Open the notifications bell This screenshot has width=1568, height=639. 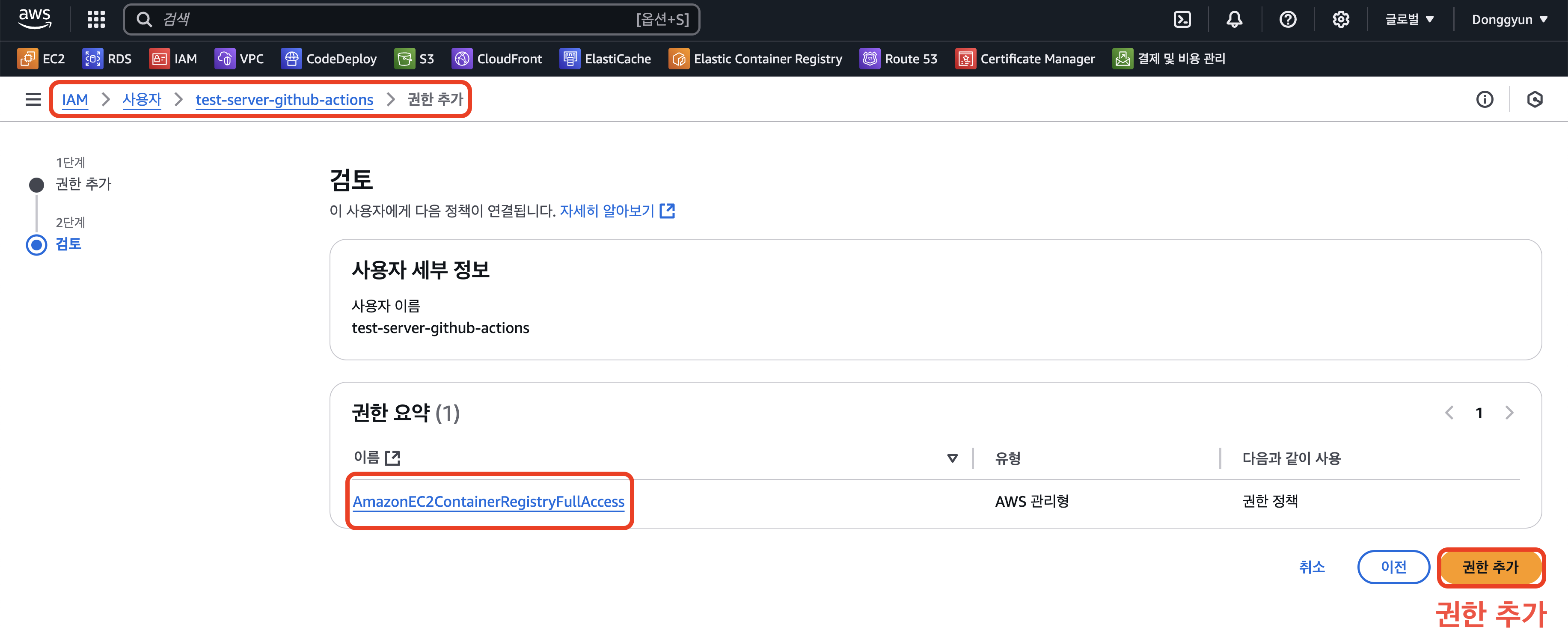click(1234, 20)
